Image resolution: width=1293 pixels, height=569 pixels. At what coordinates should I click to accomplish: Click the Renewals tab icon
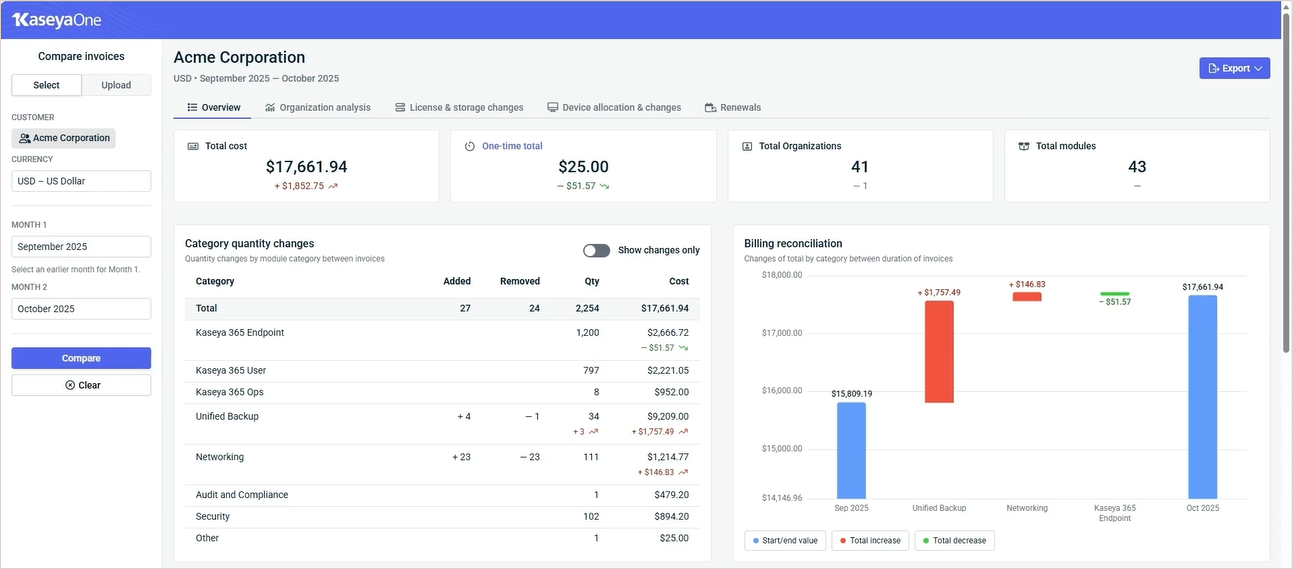pyautogui.click(x=710, y=108)
